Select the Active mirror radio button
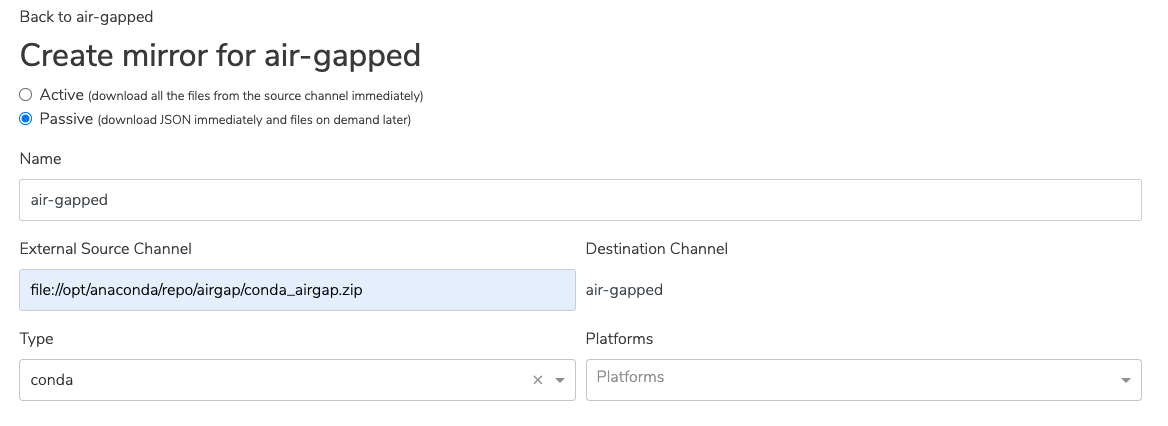Viewport: 1168px width, 426px height. (x=26, y=95)
